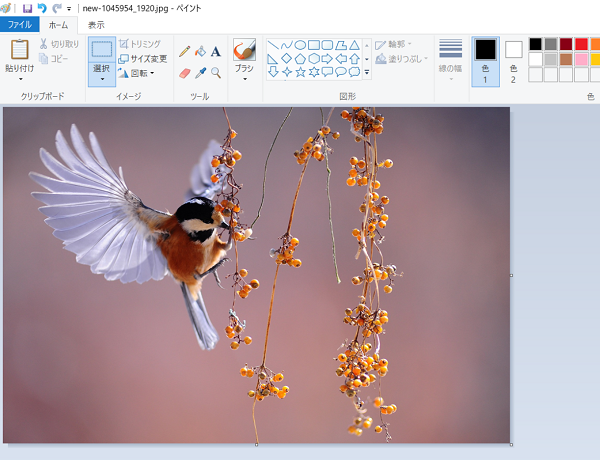
Task: Choose the left arrow shape
Action: pos(341,59)
